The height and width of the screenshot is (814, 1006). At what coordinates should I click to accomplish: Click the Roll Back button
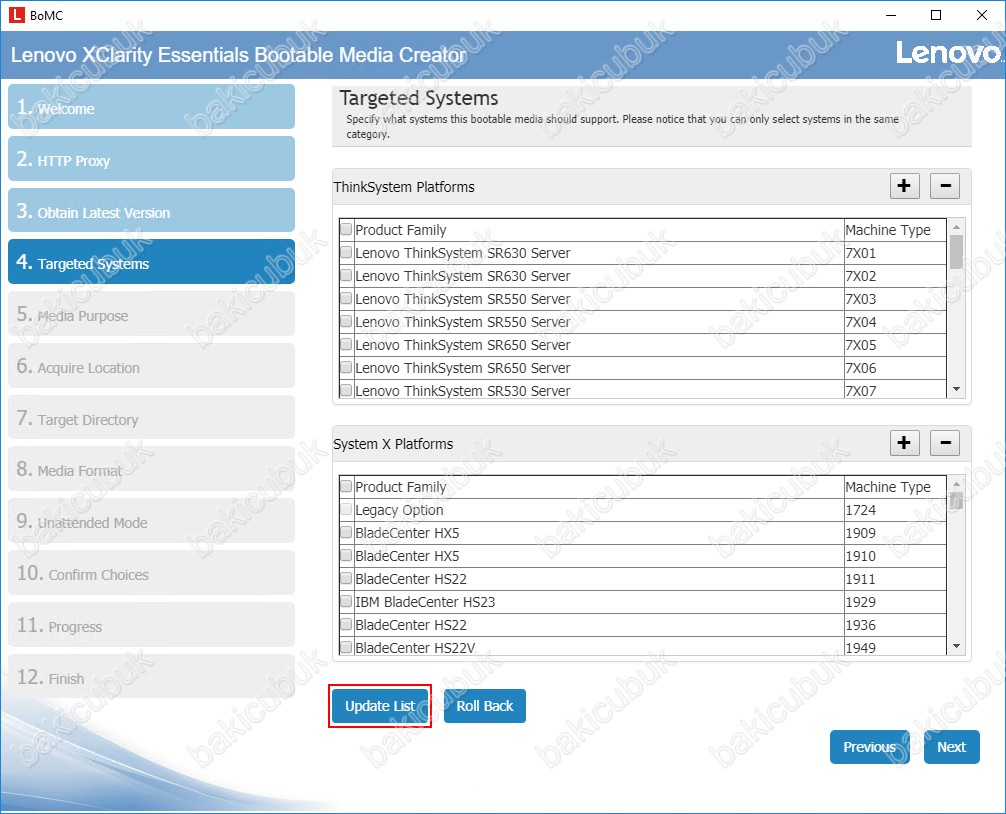click(484, 706)
